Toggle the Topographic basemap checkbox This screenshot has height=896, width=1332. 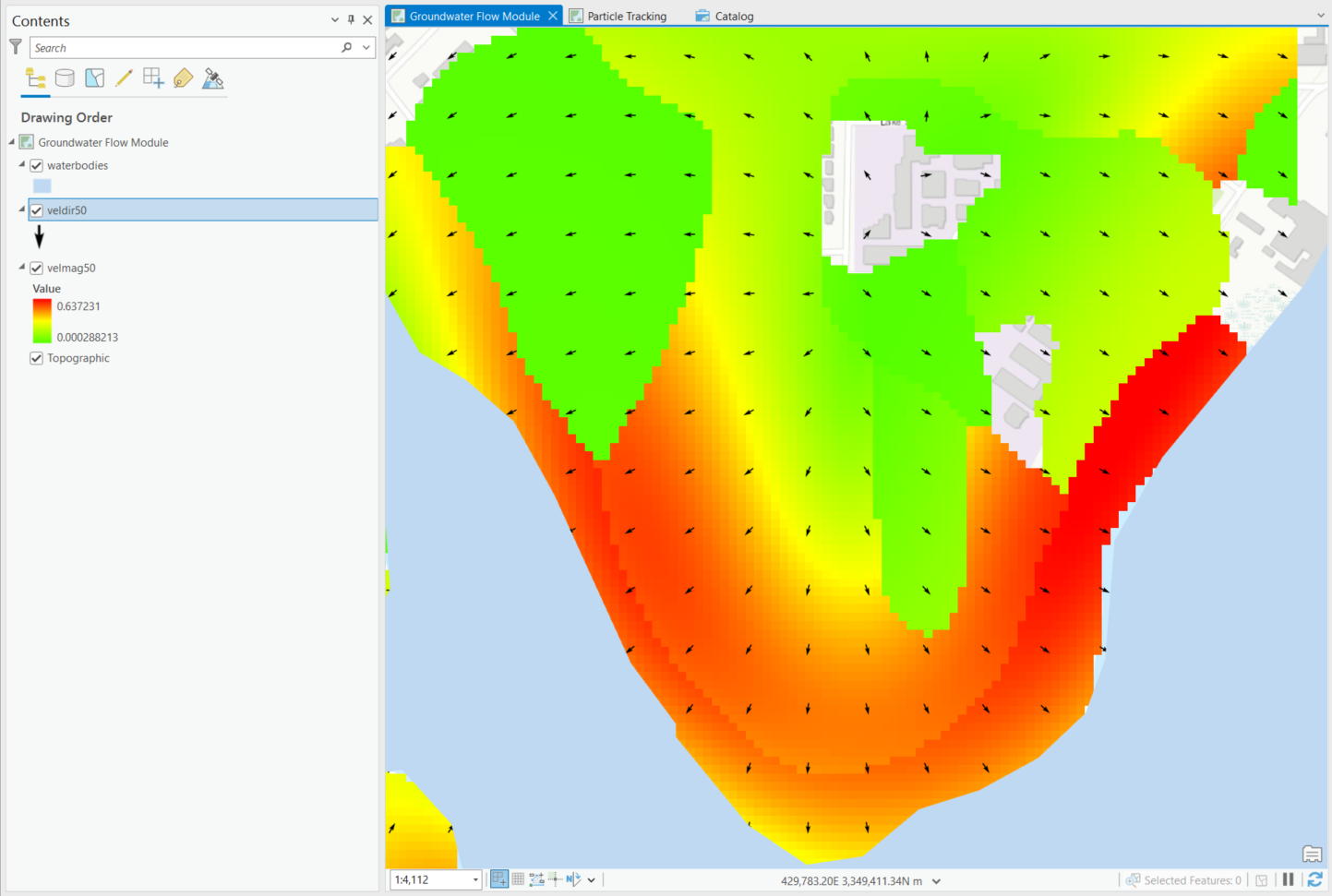[x=37, y=358]
